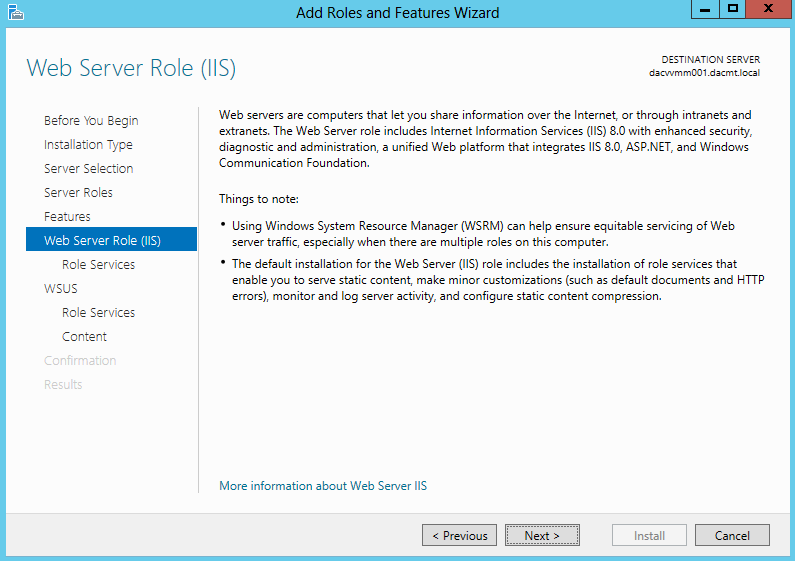Open the Features step
The width and height of the screenshot is (795, 561).
[67, 217]
